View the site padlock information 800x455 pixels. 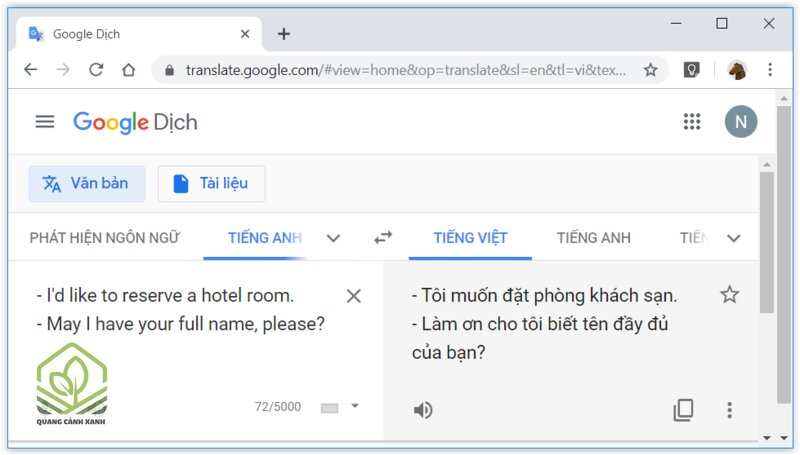169,70
